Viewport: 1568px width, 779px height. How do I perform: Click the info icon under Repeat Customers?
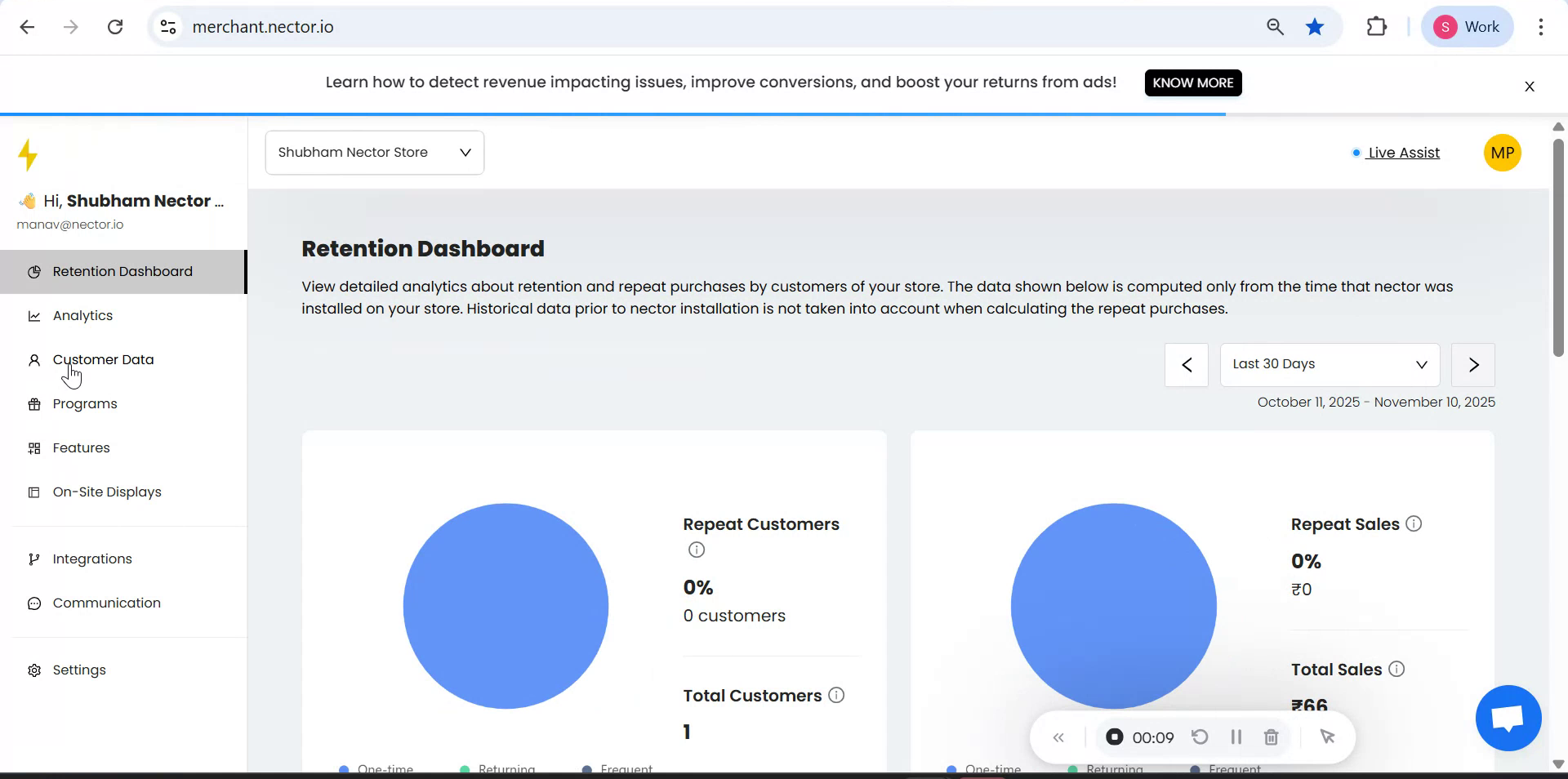pyautogui.click(x=696, y=550)
